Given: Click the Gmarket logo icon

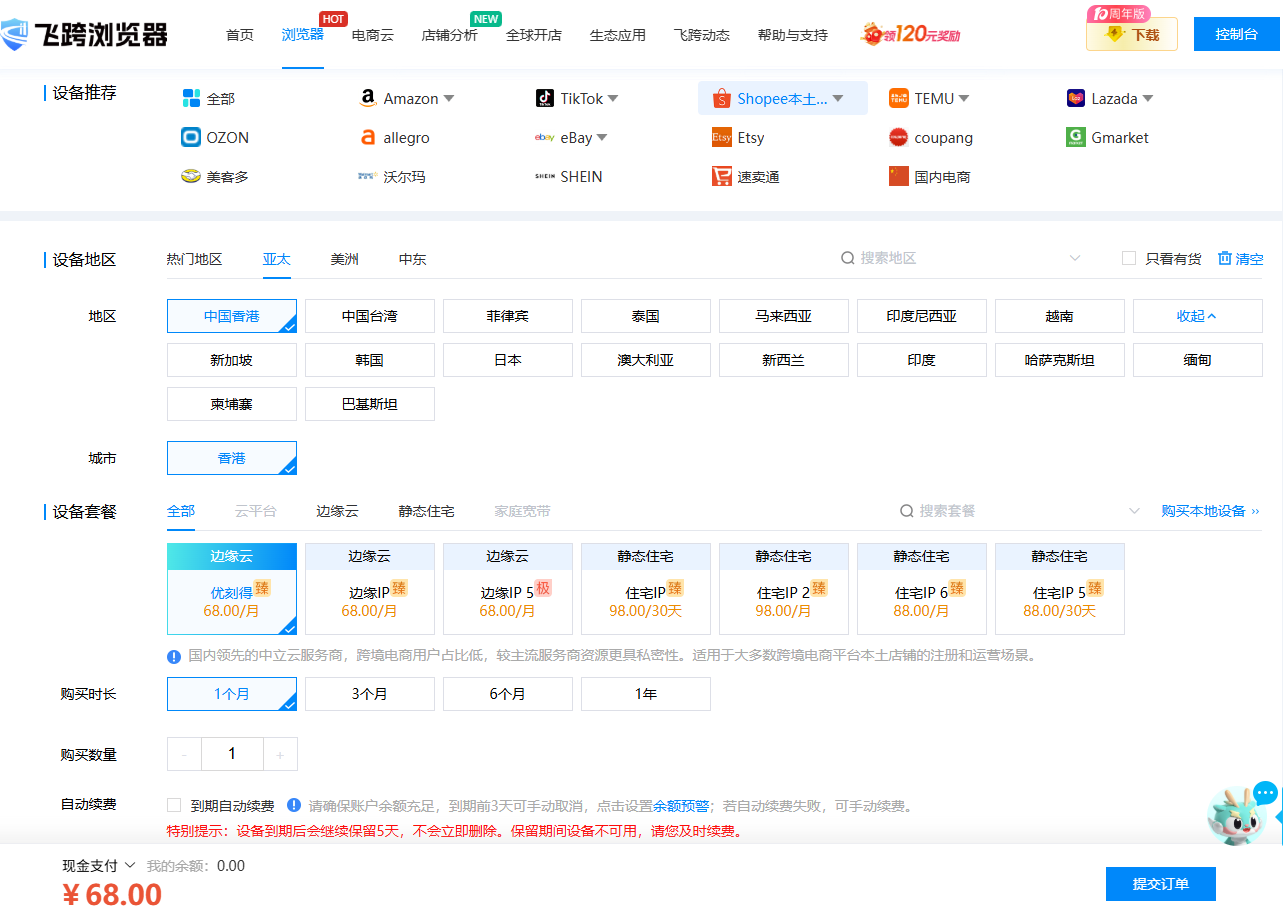Looking at the screenshot, I should 1076,138.
